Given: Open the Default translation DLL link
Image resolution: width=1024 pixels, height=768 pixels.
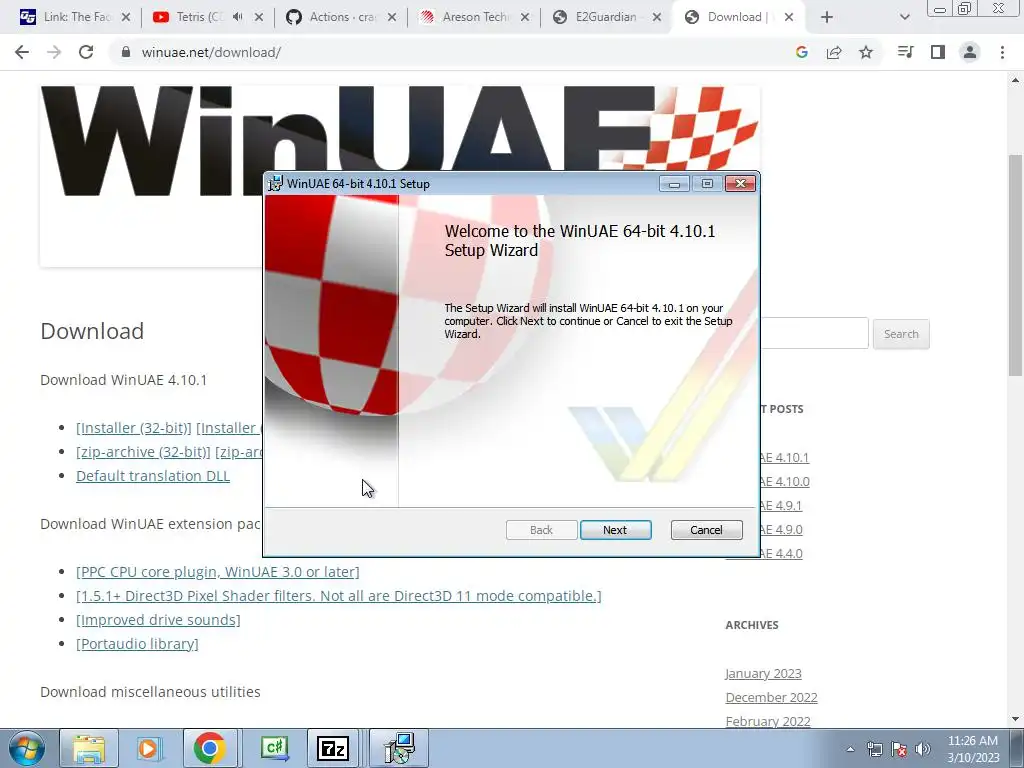Looking at the screenshot, I should [153, 476].
